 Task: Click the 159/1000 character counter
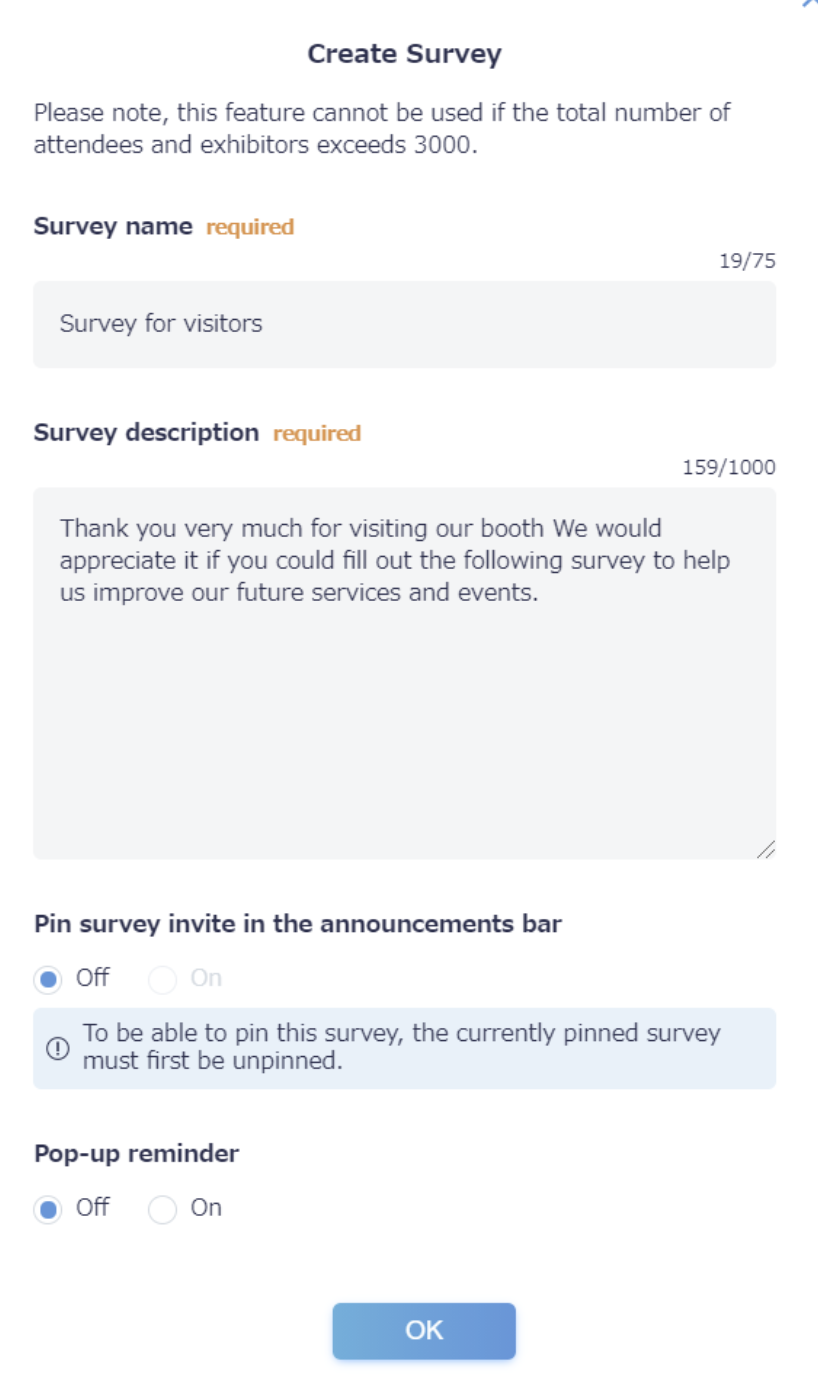click(729, 468)
